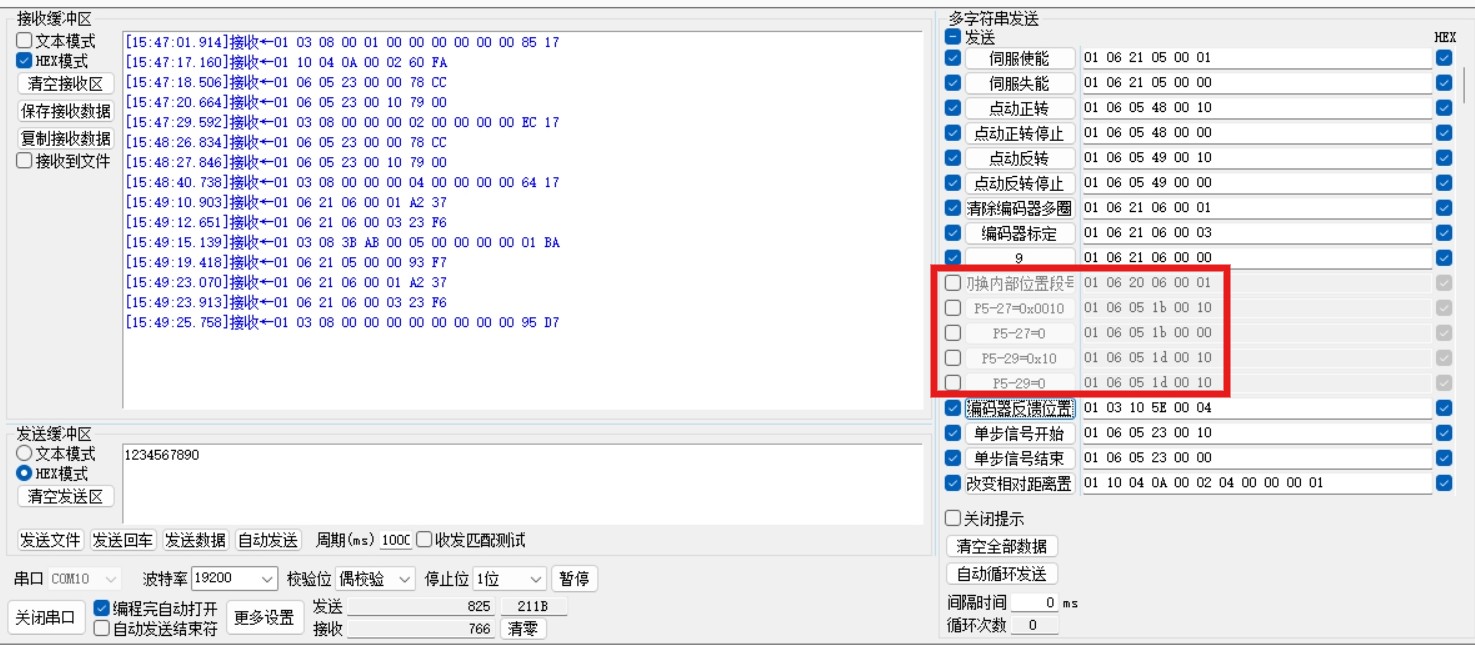
Task: Click 自动循环发送 button
Action: pyautogui.click(x=1002, y=574)
